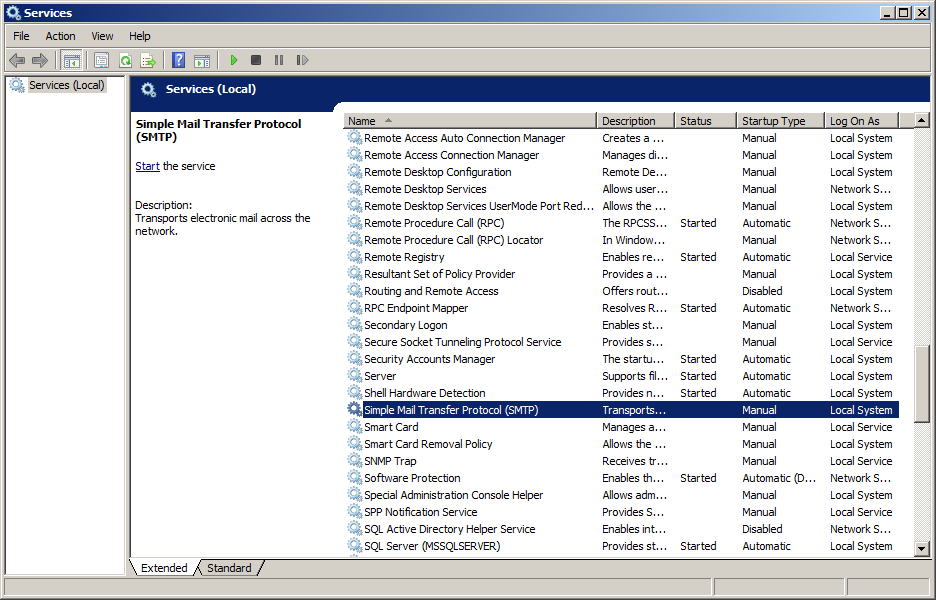
Task: Open Help with the blue question mark icon
Action: [x=178, y=61]
